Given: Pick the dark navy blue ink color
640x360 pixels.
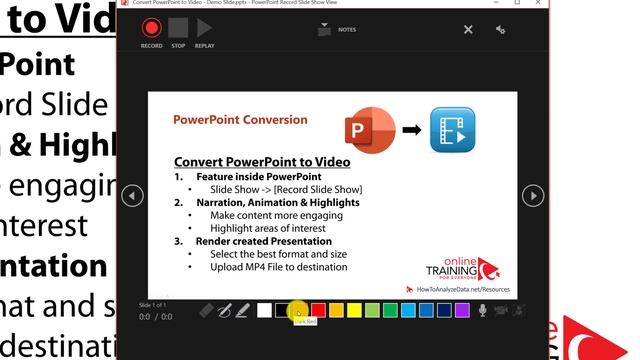Looking at the screenshot, I should pyautogui.click(x=444, y=311).
